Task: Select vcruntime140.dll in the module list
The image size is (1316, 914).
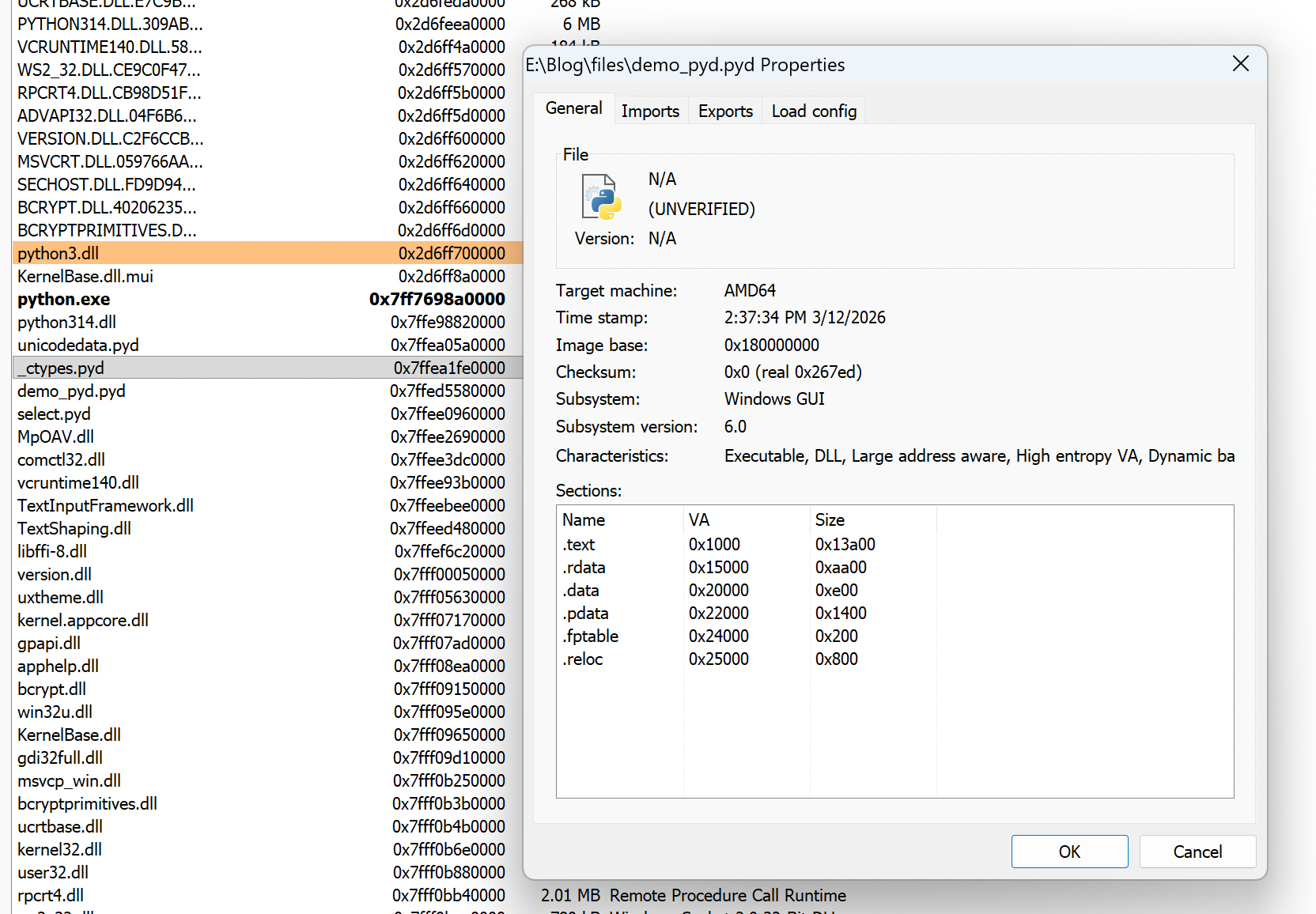Action: [x=268, y=483]
